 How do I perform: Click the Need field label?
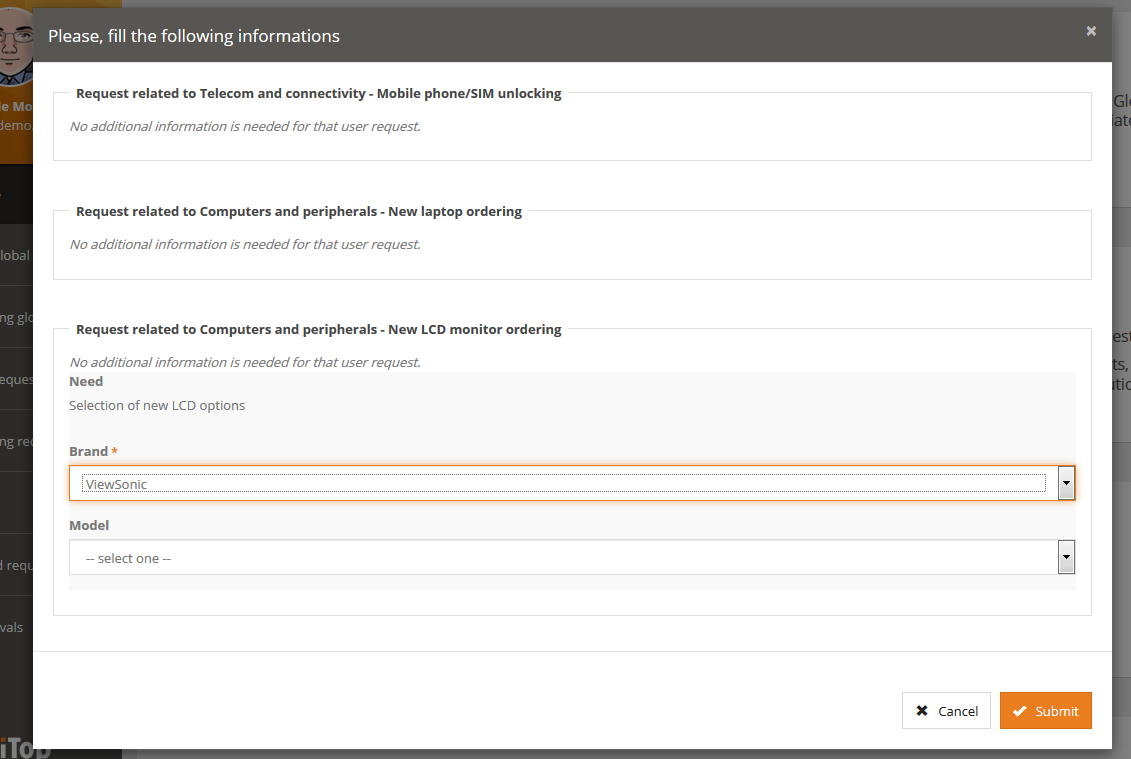[86, 381]
